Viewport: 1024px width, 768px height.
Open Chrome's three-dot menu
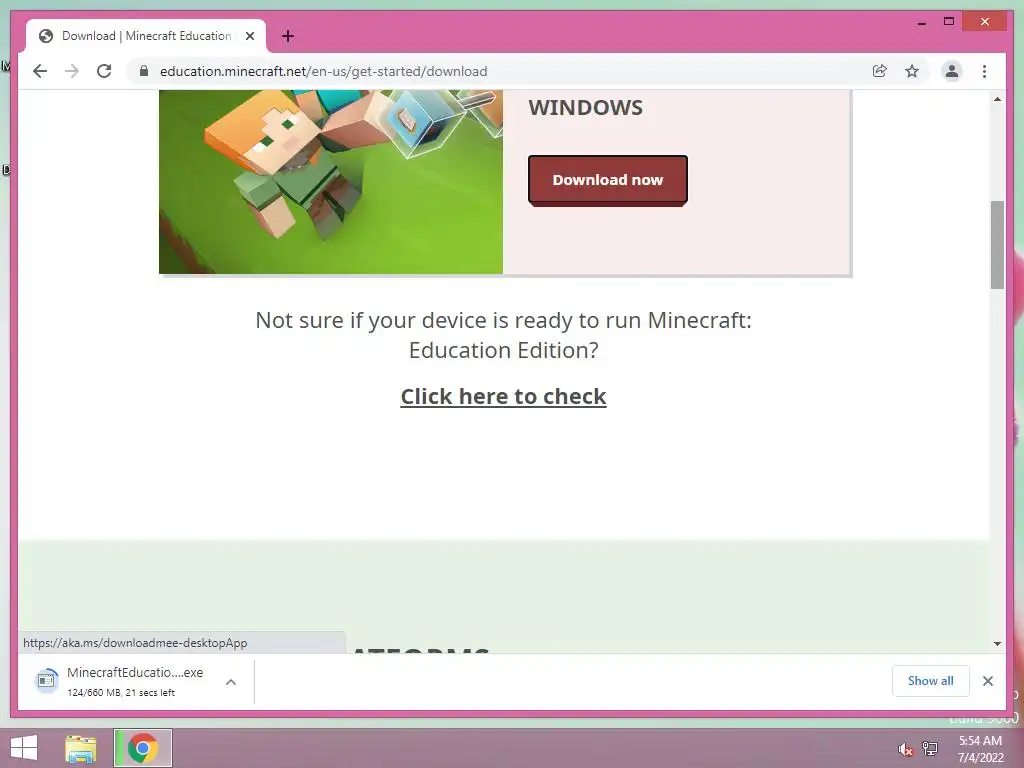(984, 71)
